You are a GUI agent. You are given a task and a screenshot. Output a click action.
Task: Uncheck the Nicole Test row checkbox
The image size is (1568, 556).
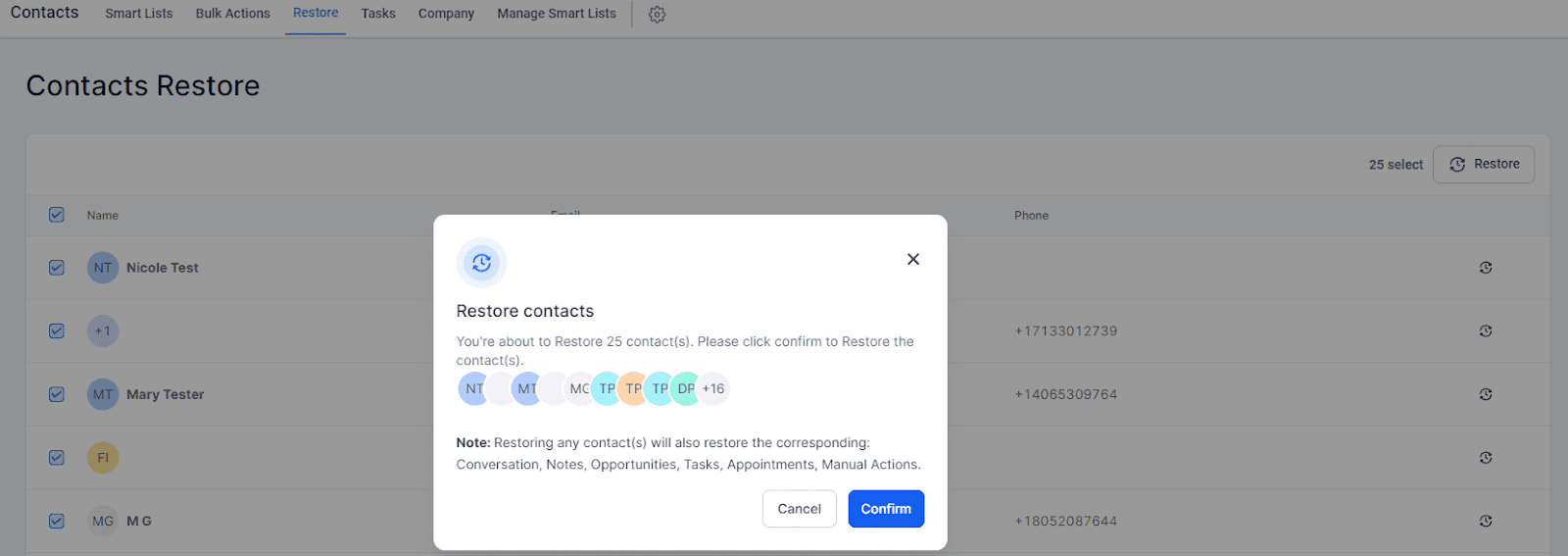57,268
